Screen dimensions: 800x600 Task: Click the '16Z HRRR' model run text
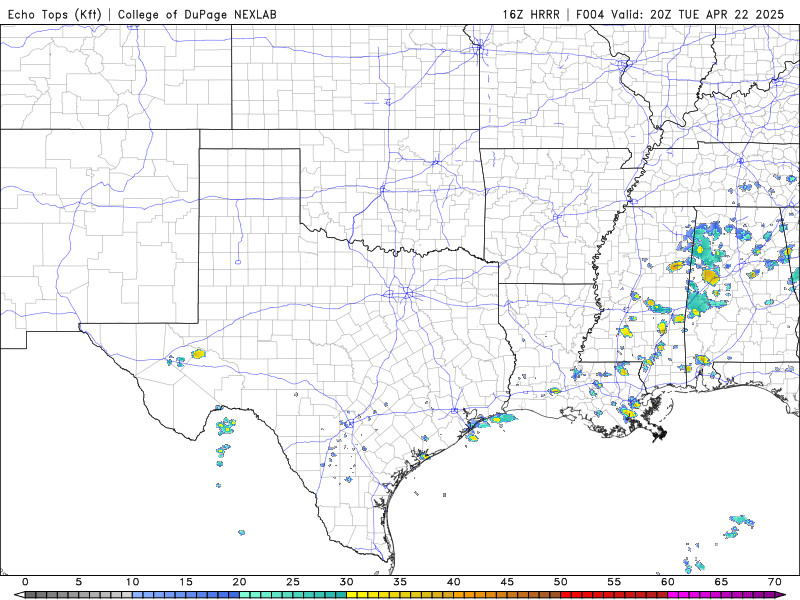531,14
